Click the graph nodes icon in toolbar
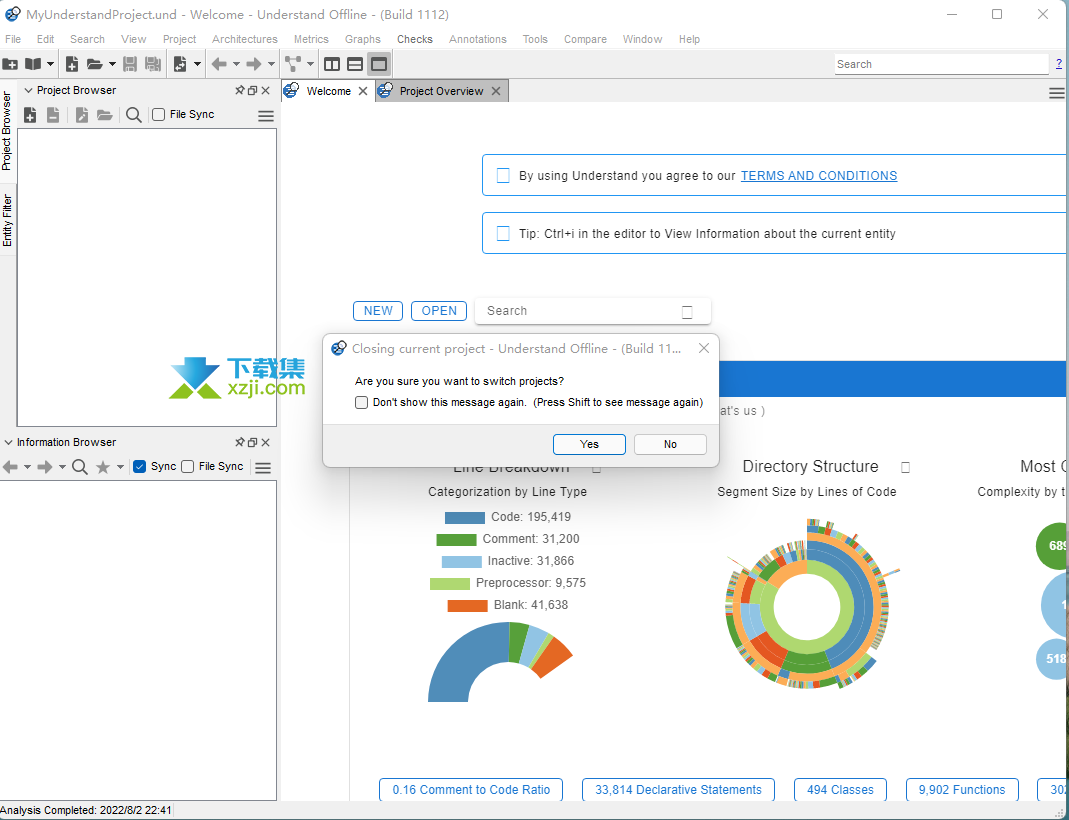The width and height of the screenshot is (1069, 820). click(292, 64)
